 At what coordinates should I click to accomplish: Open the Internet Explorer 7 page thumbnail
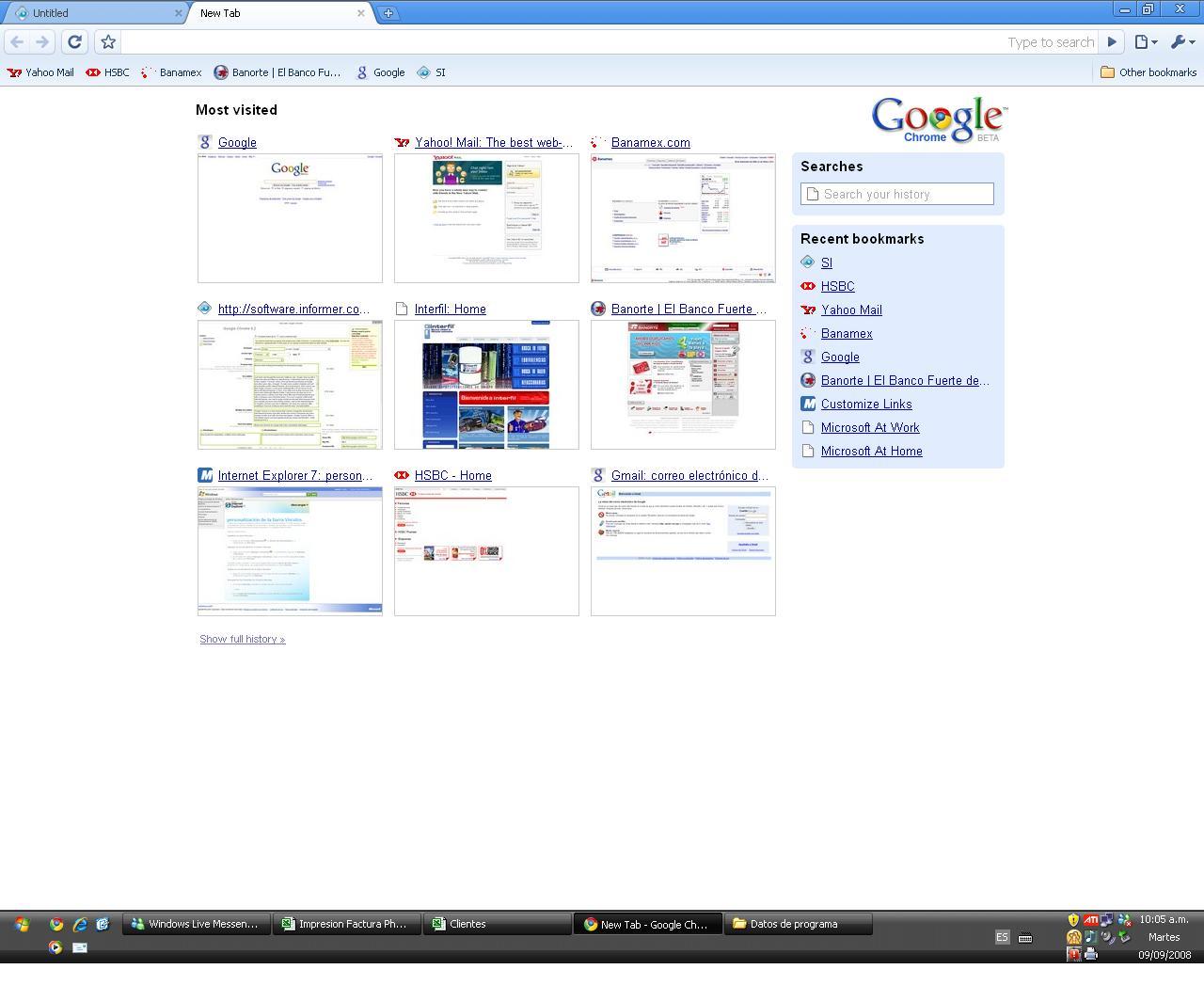click(x=290, y=551)
